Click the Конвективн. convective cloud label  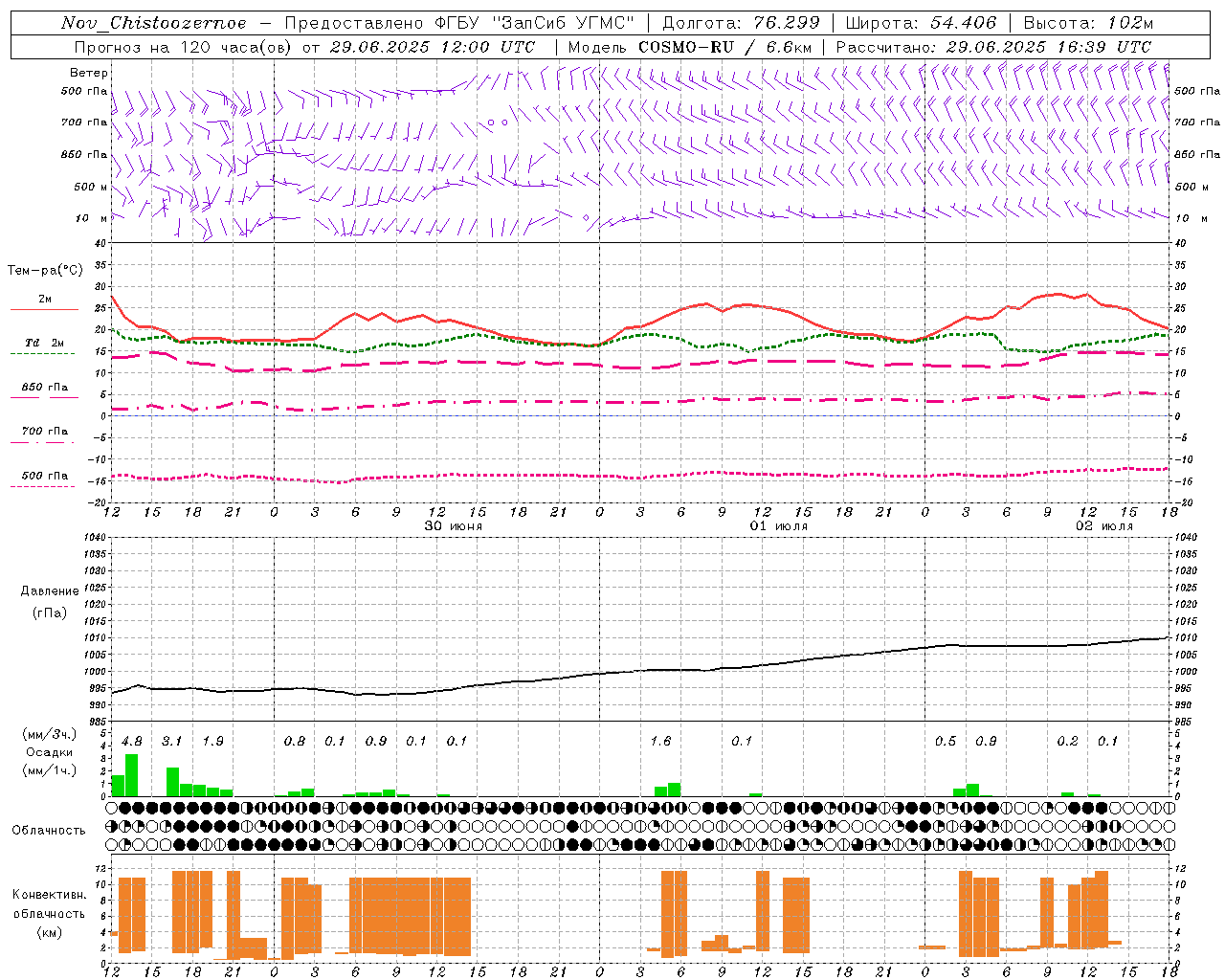(49, 895)
